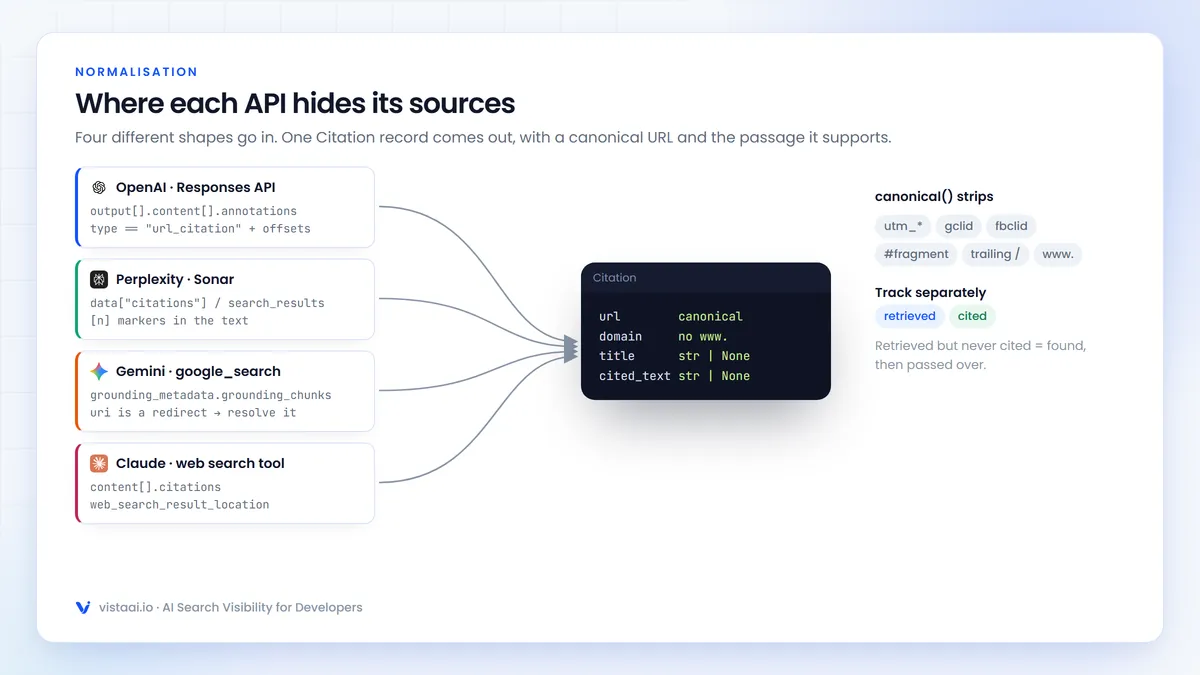Click 'grounding_metadata.grounding_chunks' code line
The image size is (1200, 675).
(x=210, y=395)
